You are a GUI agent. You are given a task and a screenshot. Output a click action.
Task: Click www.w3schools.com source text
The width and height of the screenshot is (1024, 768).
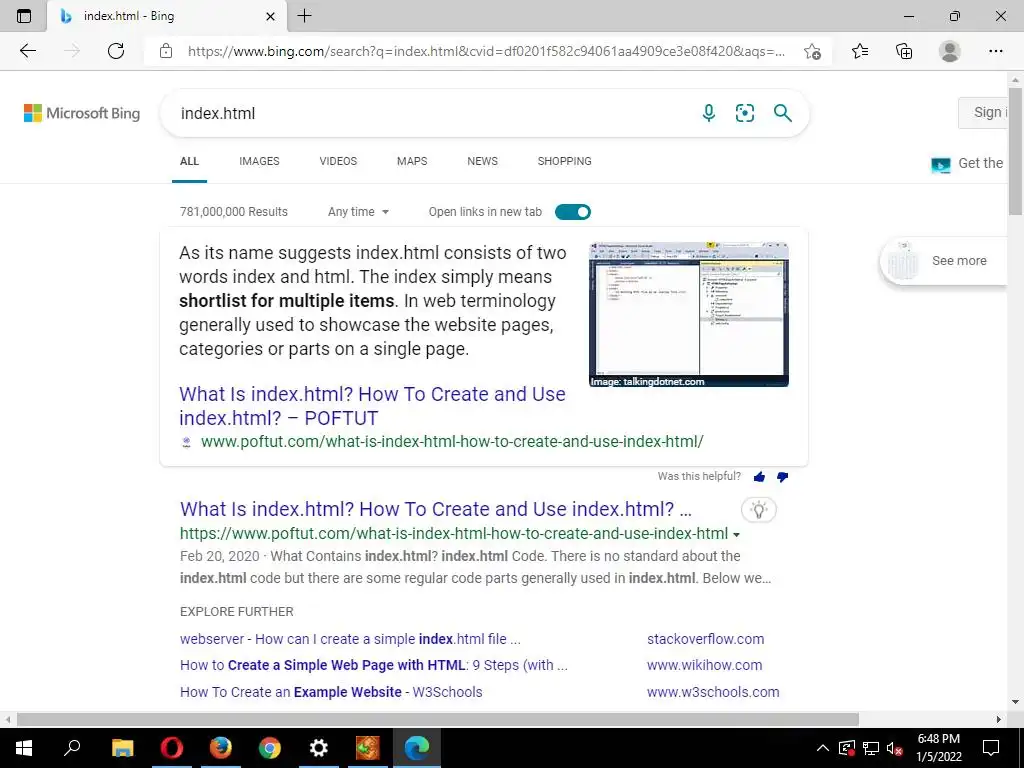click(x=712, y=692)
